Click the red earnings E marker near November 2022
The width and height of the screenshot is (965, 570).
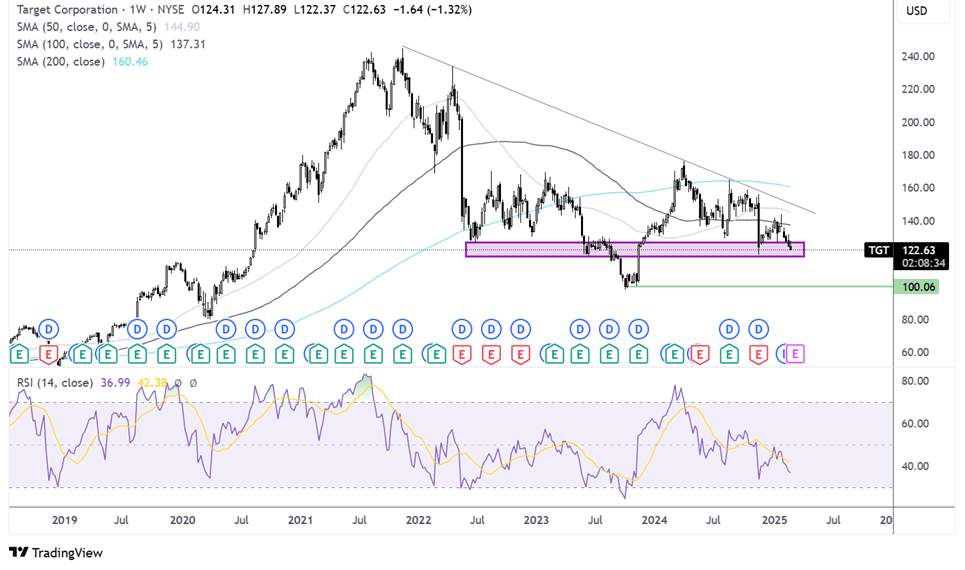coord(521,354)
